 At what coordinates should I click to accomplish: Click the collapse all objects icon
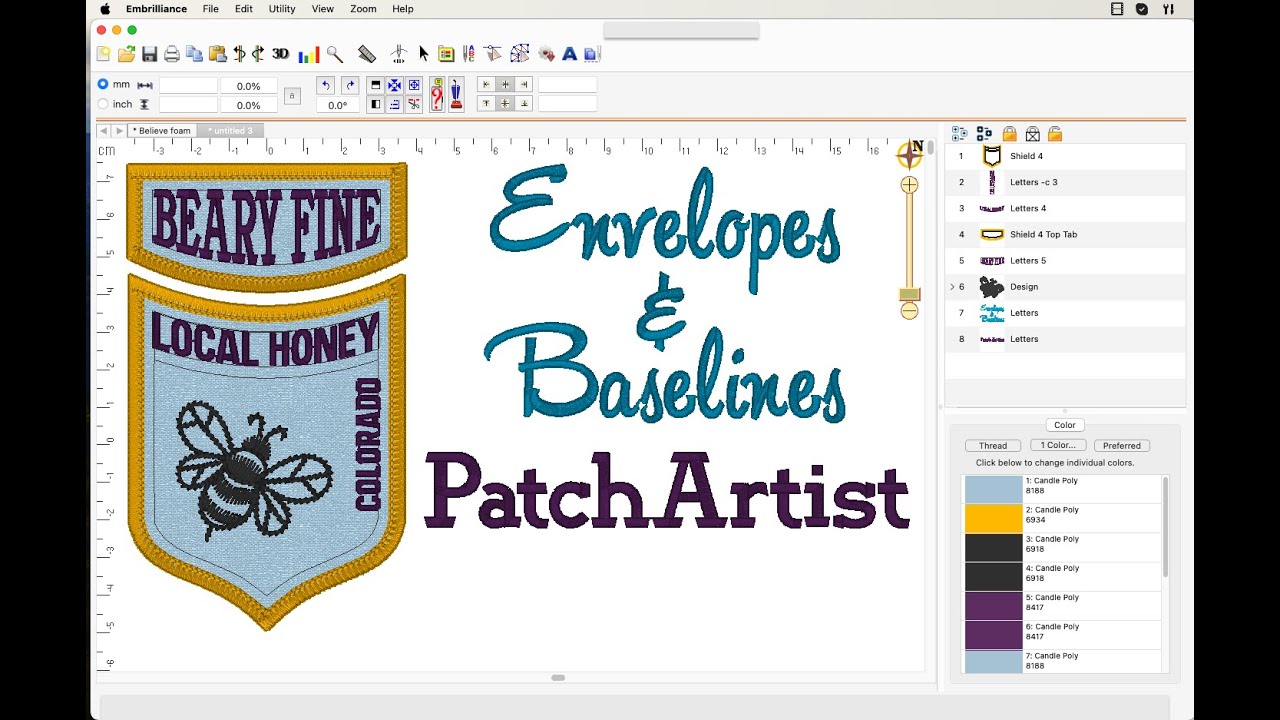(984, 134)
